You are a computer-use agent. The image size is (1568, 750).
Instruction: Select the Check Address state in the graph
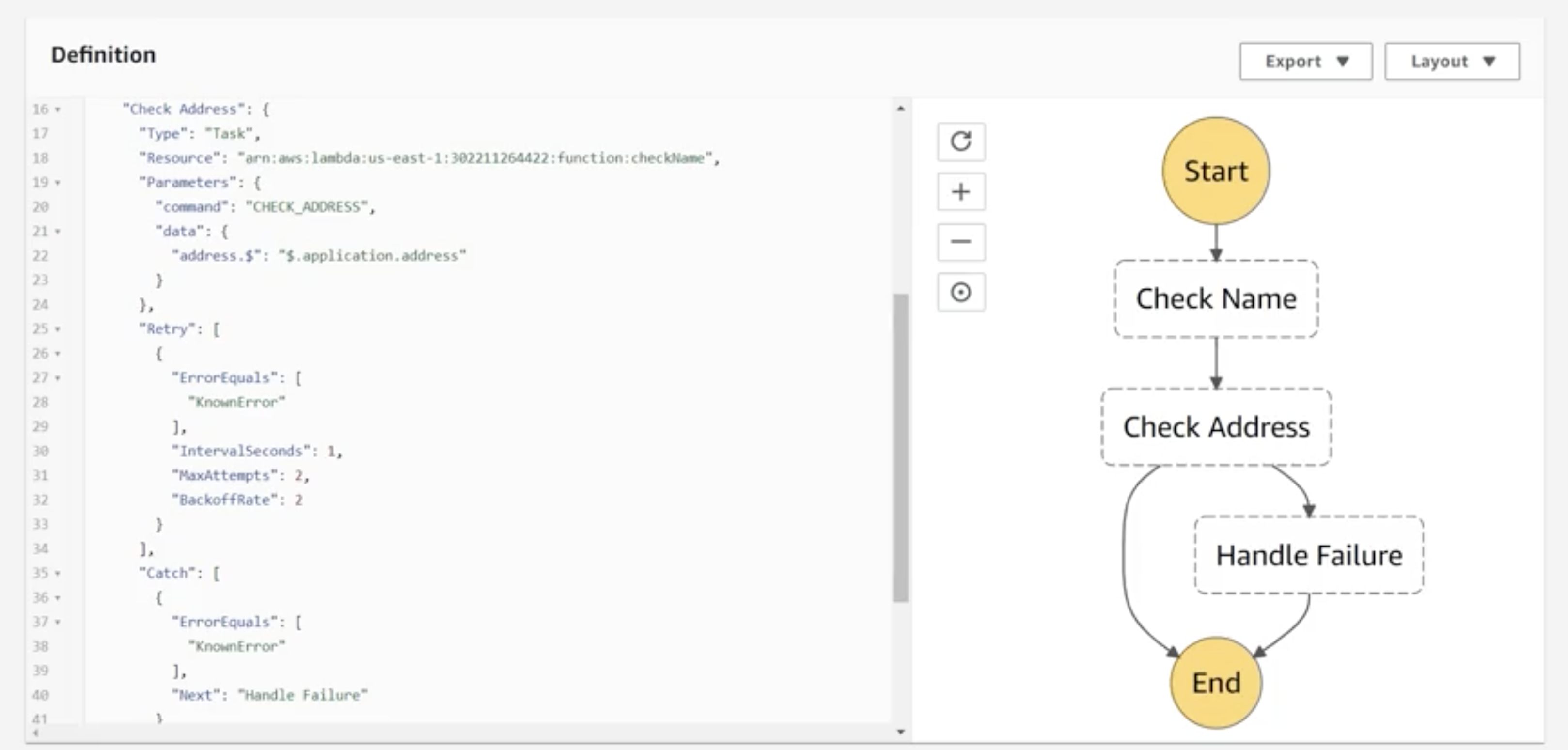[1217, 427]
